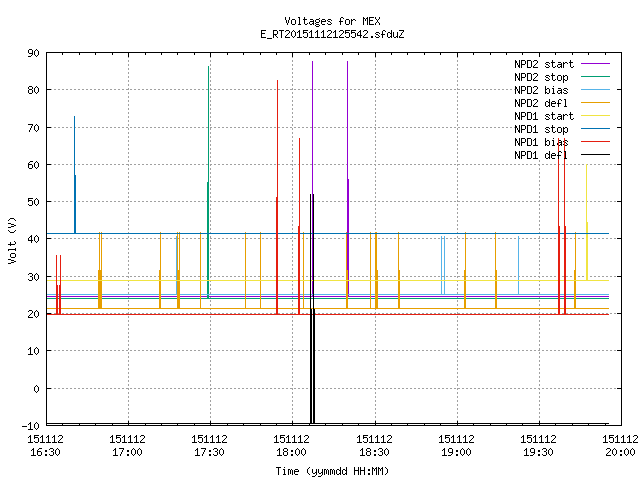
Task: Click the x-axis tick label 17:00
Action: [127, 452]
